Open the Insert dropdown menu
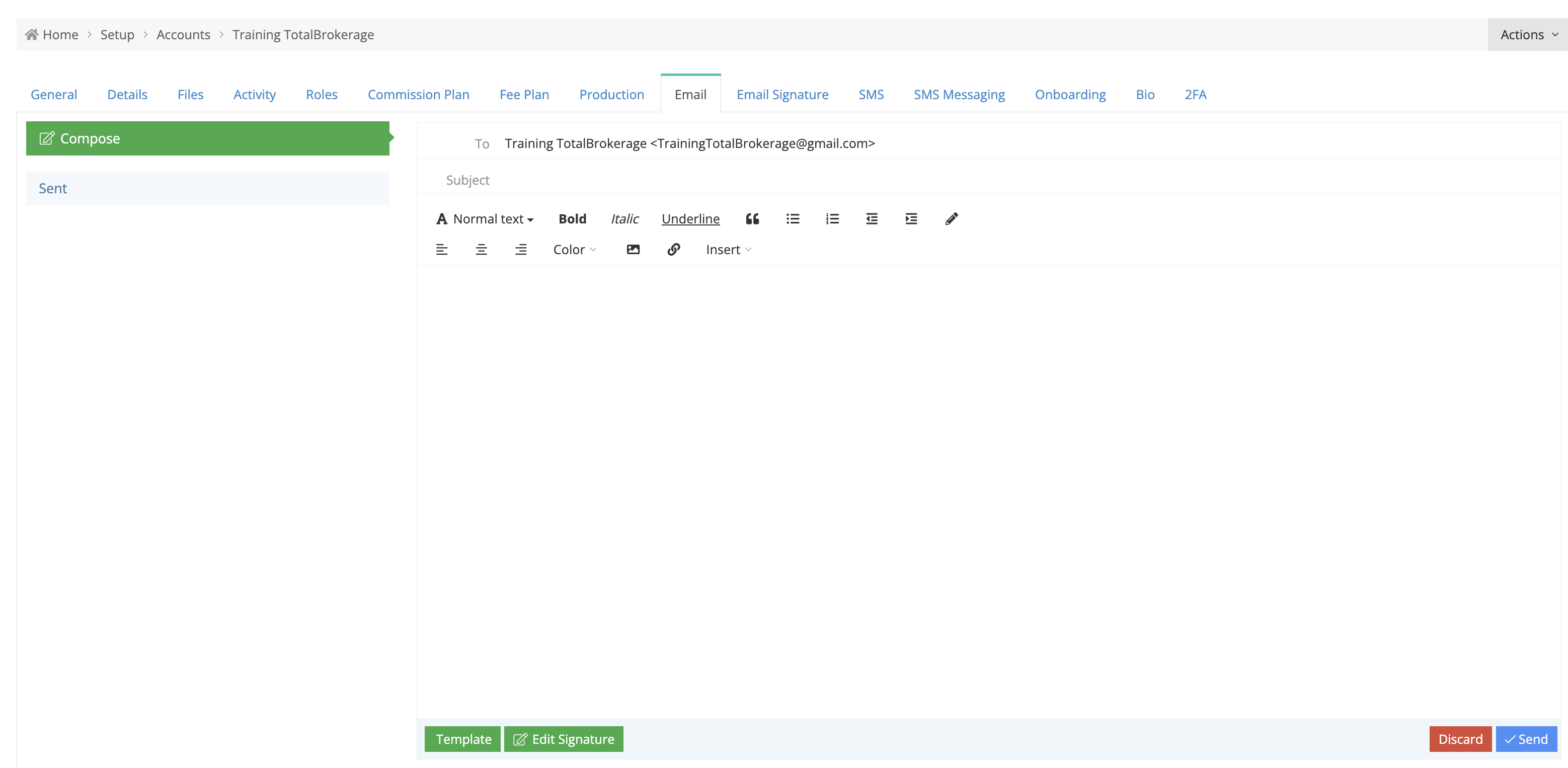Viewport: 1568px width, 768px height. click(729, 250)
